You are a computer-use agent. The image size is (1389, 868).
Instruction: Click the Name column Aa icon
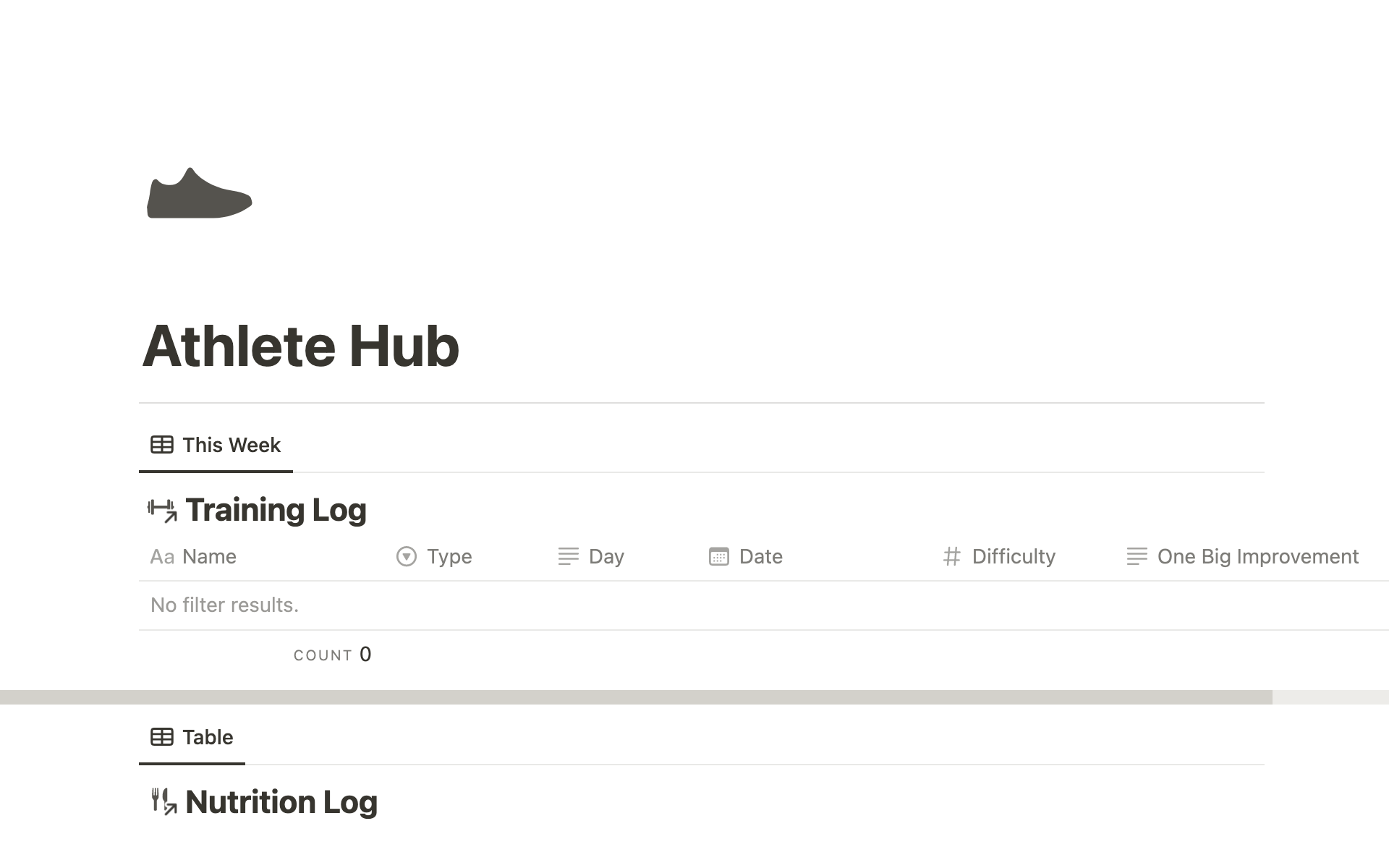coord(161,556)
